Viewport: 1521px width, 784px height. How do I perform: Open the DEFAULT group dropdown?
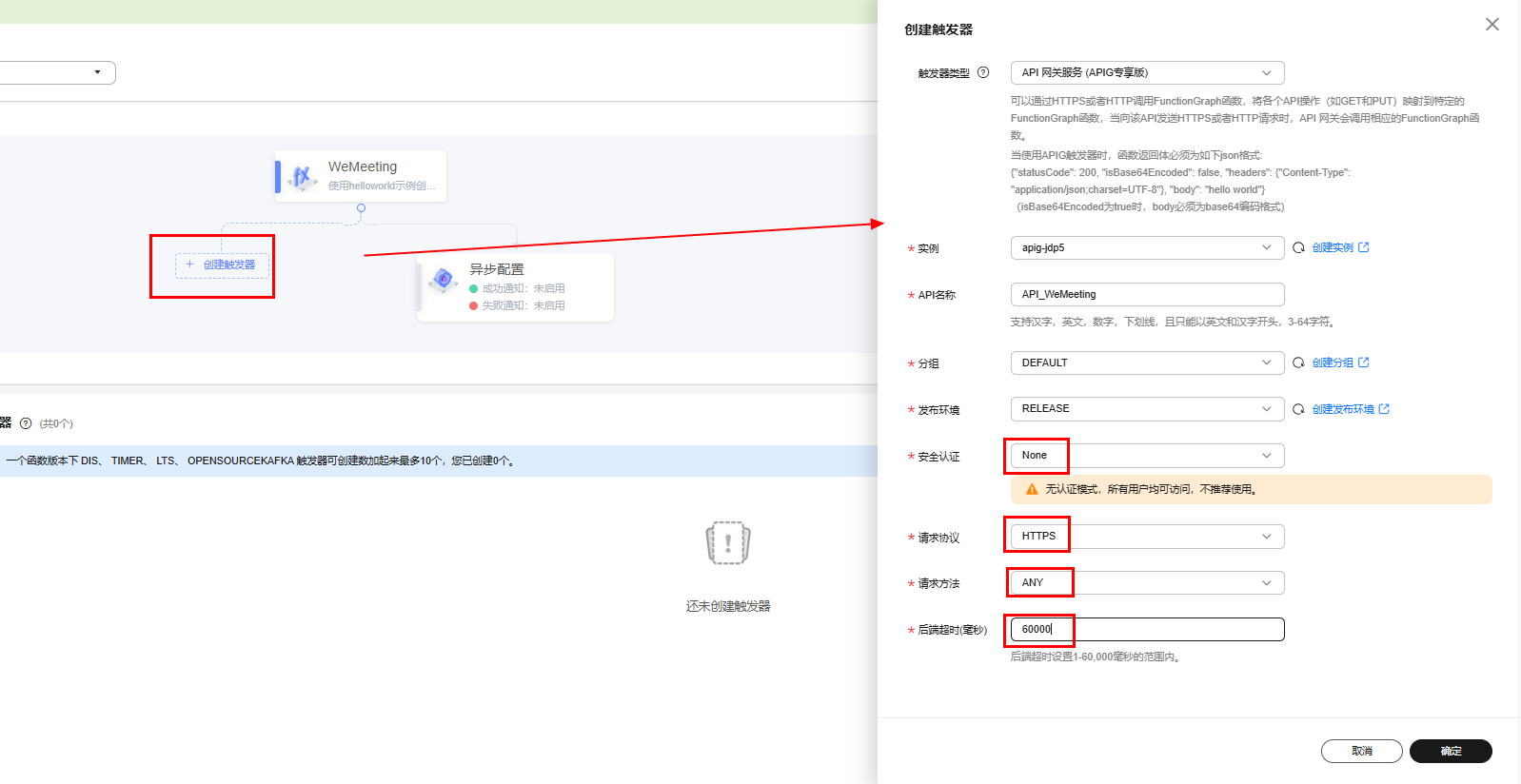pyautogui.click(x=1146, y=363)
